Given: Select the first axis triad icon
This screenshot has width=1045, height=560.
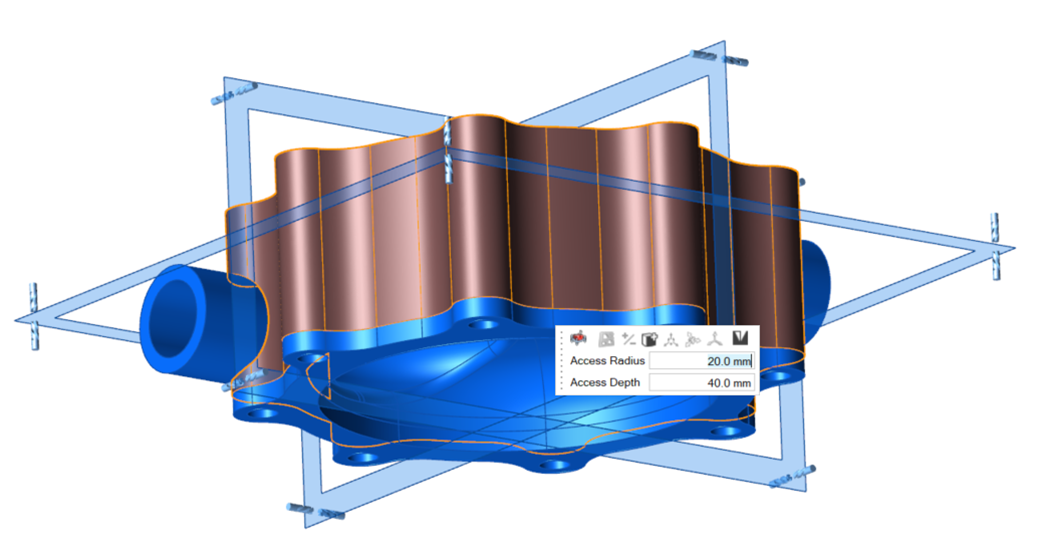Looking at the screenshot, I should [671, 339].
